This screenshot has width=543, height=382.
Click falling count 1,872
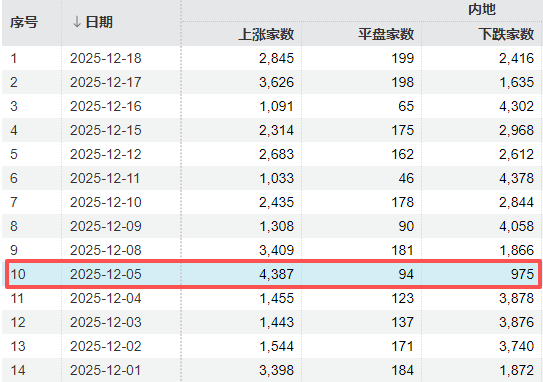click(516, 370)
